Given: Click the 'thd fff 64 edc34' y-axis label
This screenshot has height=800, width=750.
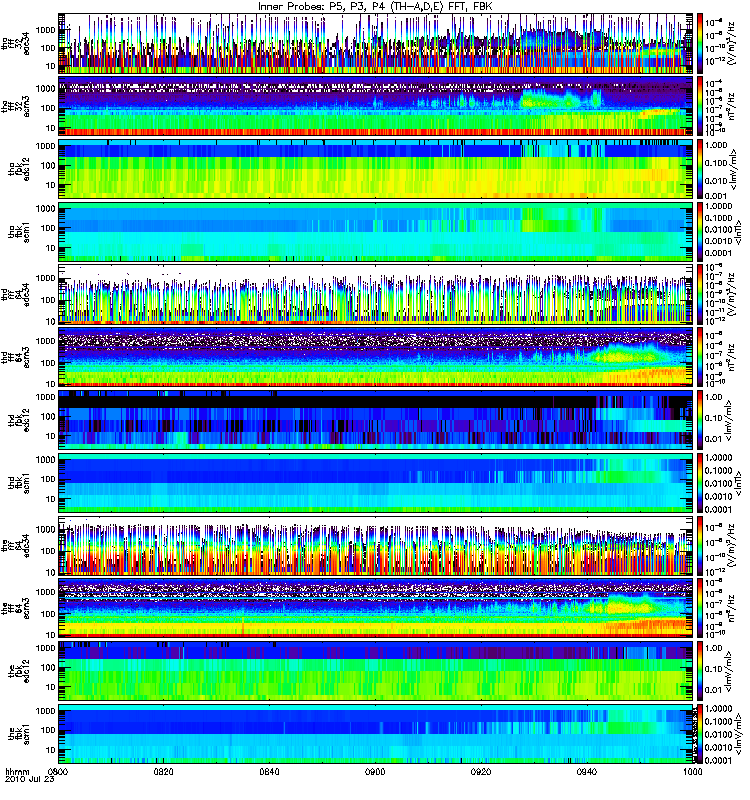Looking at the screenshot, I should (x=15, y=294).
